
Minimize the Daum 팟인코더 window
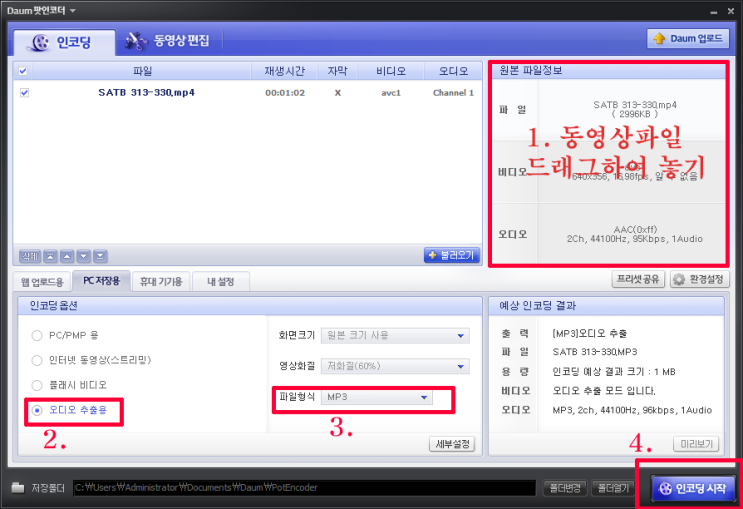(714, 11)
